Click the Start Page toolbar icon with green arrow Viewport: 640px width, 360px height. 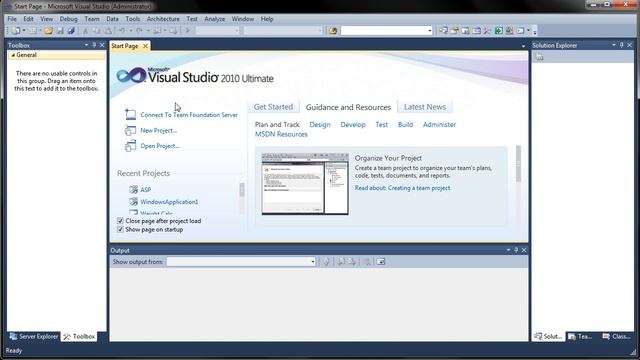(x=498, y=31)
